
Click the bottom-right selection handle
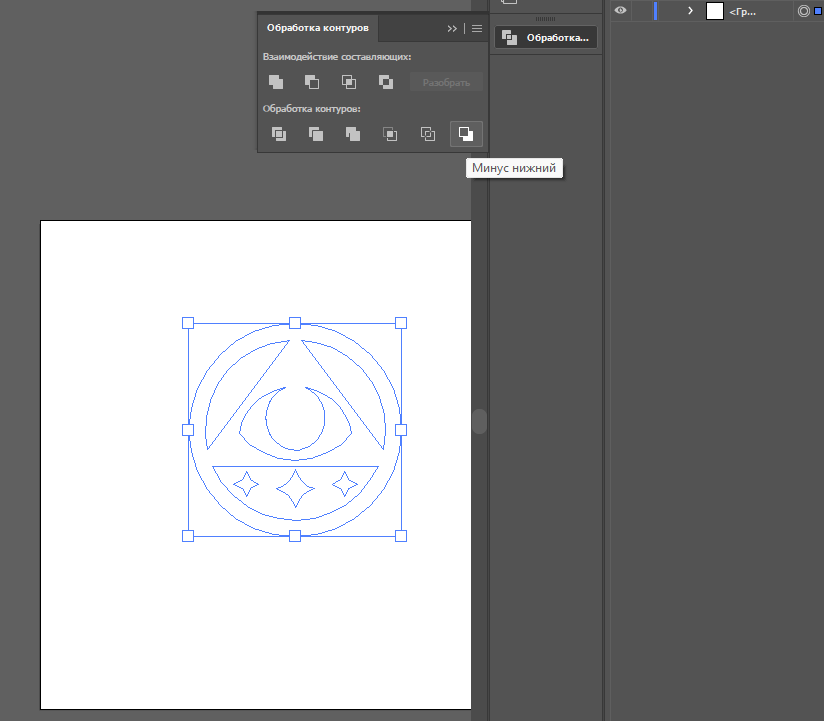tap(400, 536)
